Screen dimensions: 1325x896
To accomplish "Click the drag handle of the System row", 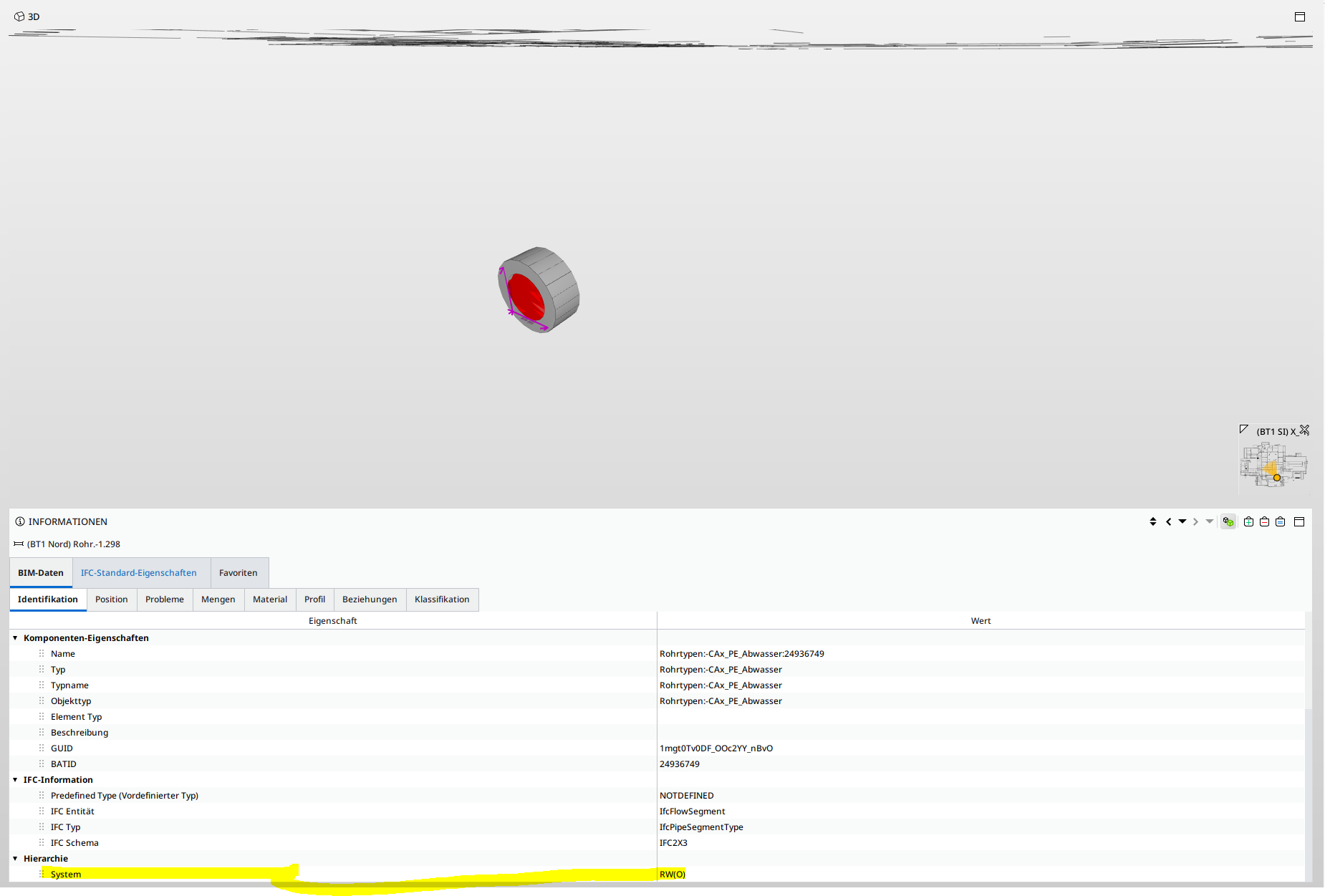I will [x=42, y=875].
